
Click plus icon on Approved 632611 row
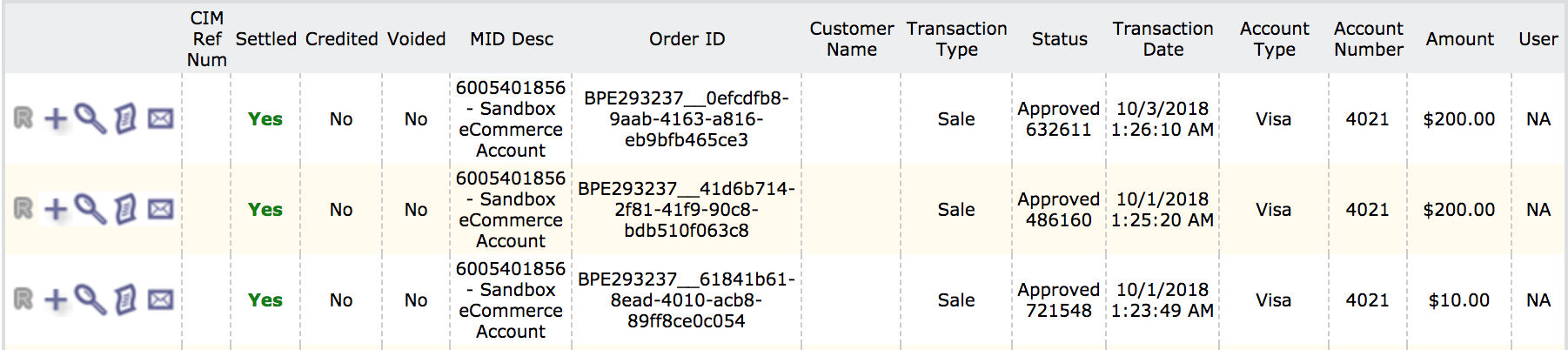pyautogui.click(x=56, y=119)
